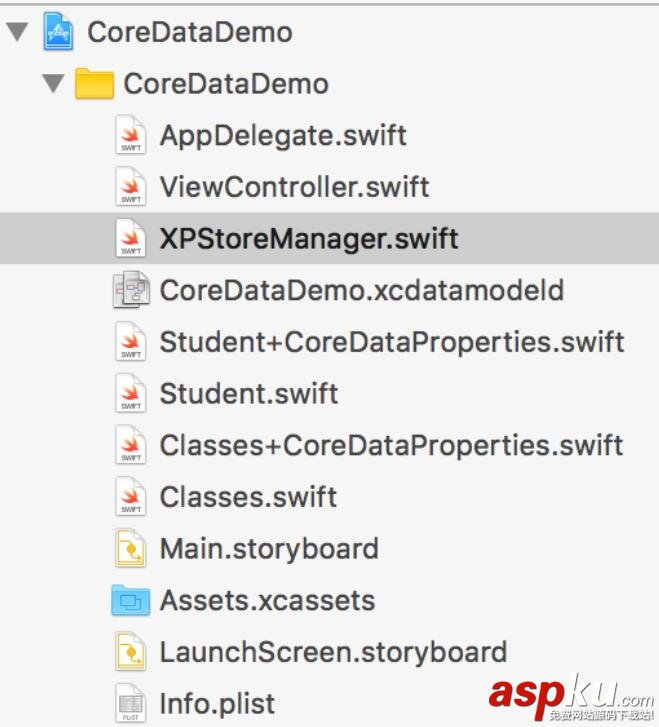
Task: Open LaunchScreen.storyboard file name
Action: 333,653
